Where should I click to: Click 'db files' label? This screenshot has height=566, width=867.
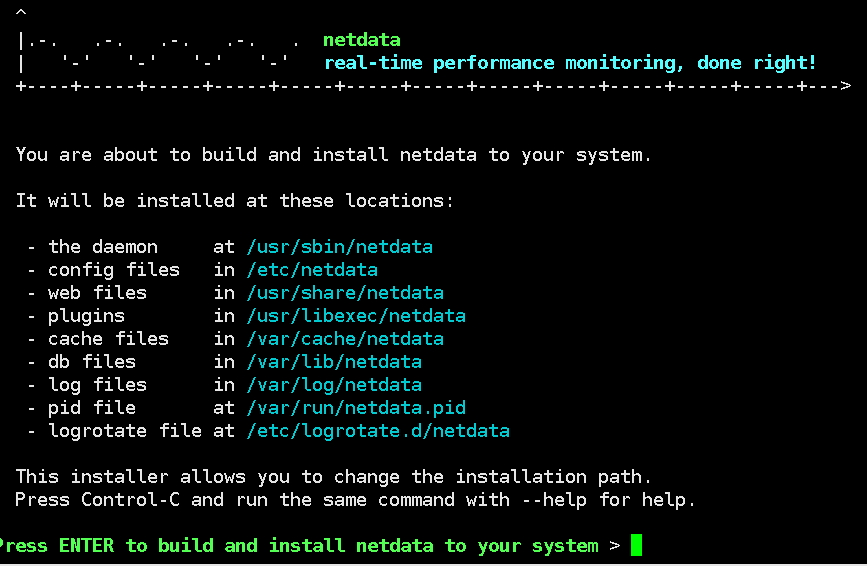pos(92,362)
